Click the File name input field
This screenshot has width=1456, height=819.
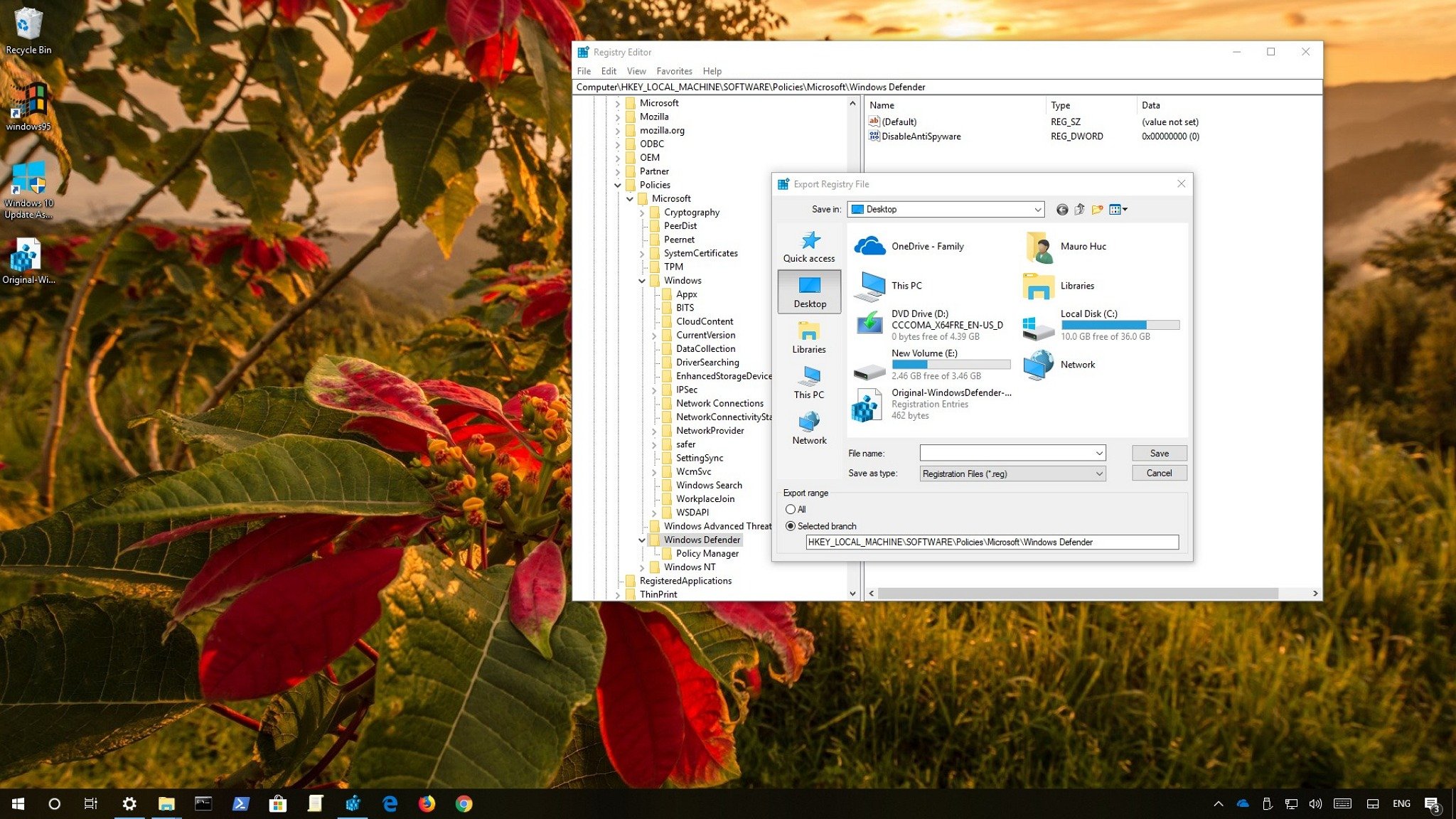[1005, 453]
